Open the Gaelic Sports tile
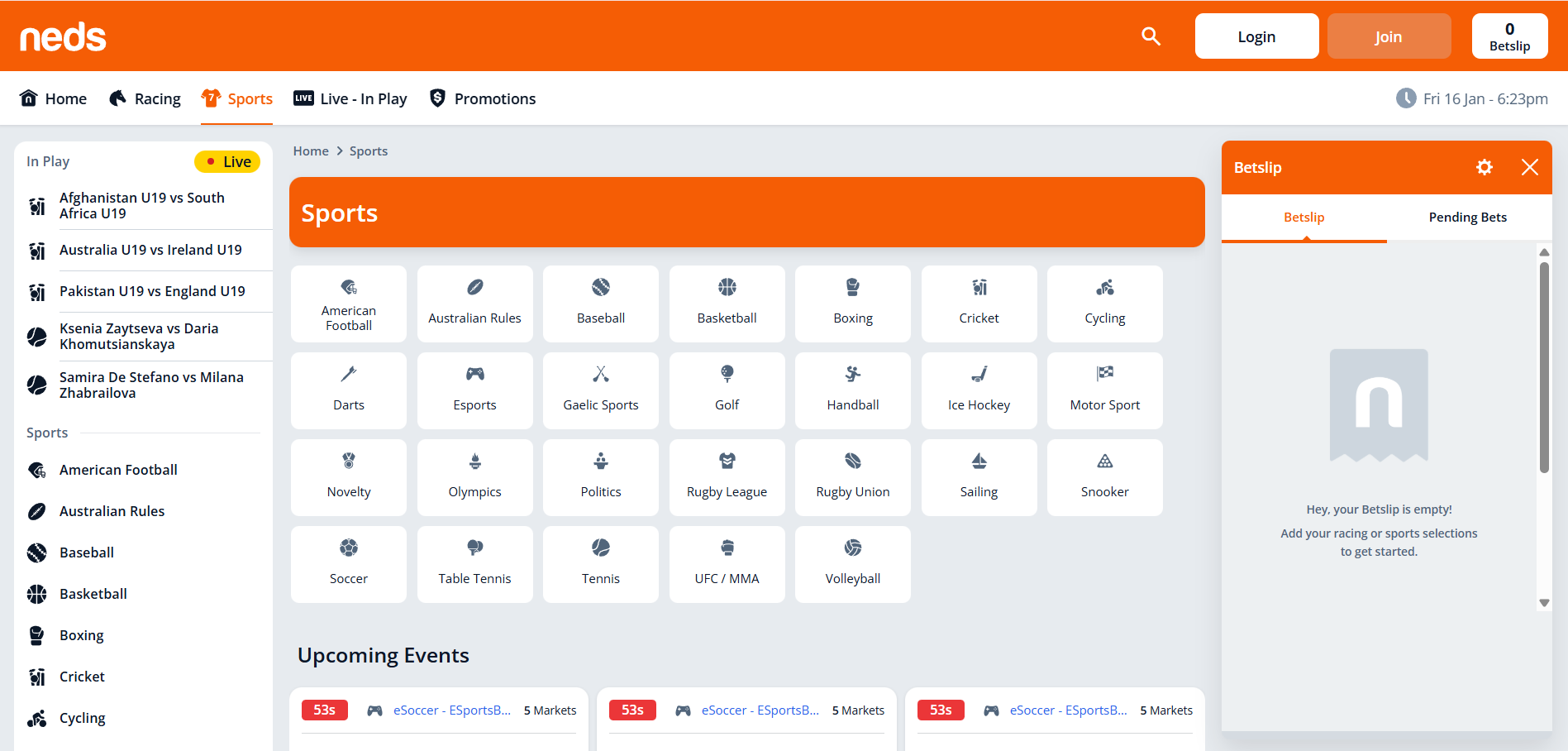 (601, 390)
